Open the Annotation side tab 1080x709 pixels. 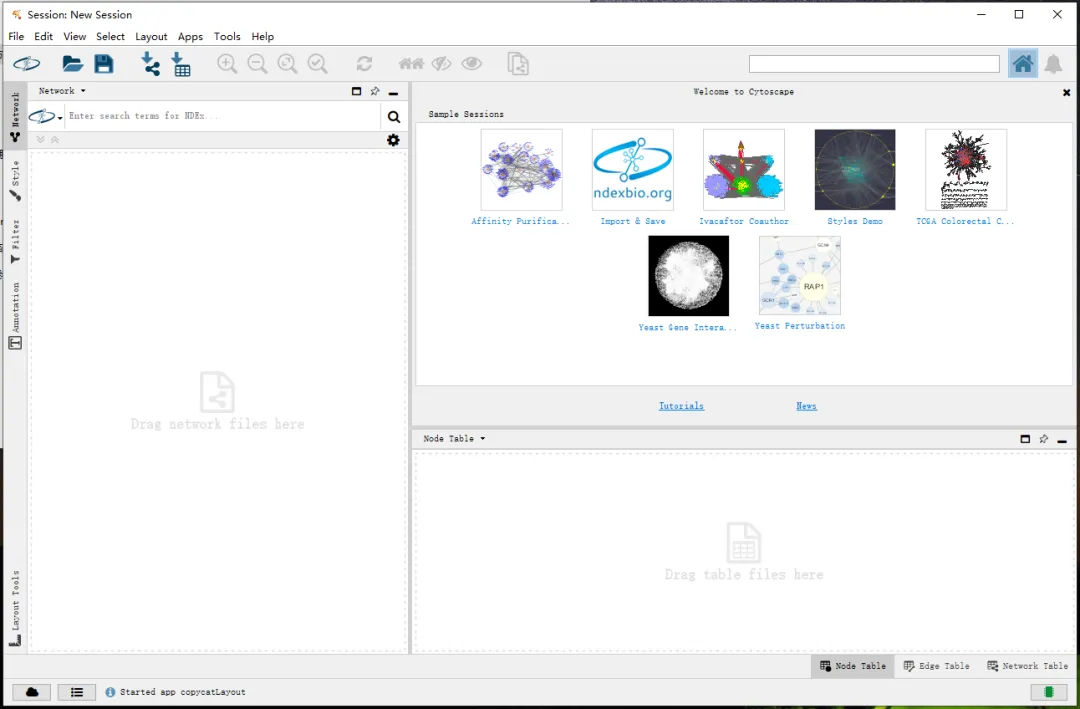point(15,316)
